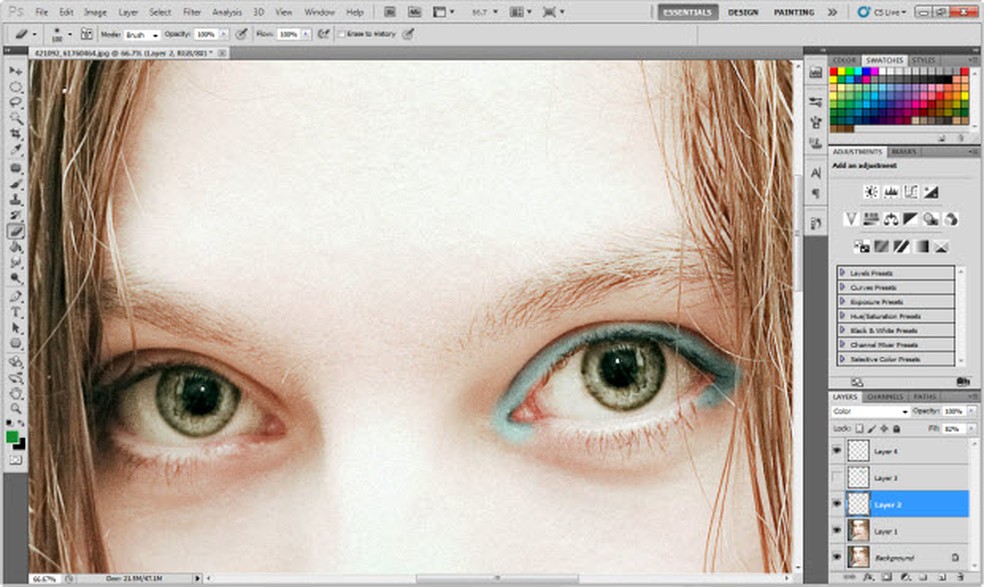Enable the Erase to History checkbox
The image size is (984, 587).
coord(341,34)
